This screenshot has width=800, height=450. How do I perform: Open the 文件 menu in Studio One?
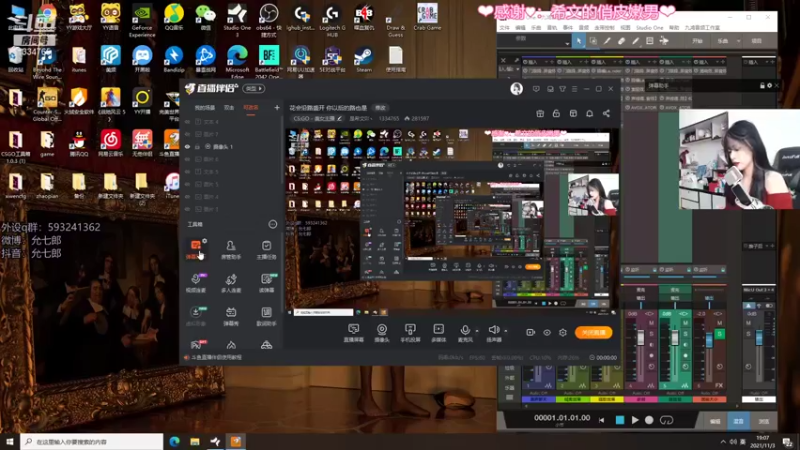(504, 28)
